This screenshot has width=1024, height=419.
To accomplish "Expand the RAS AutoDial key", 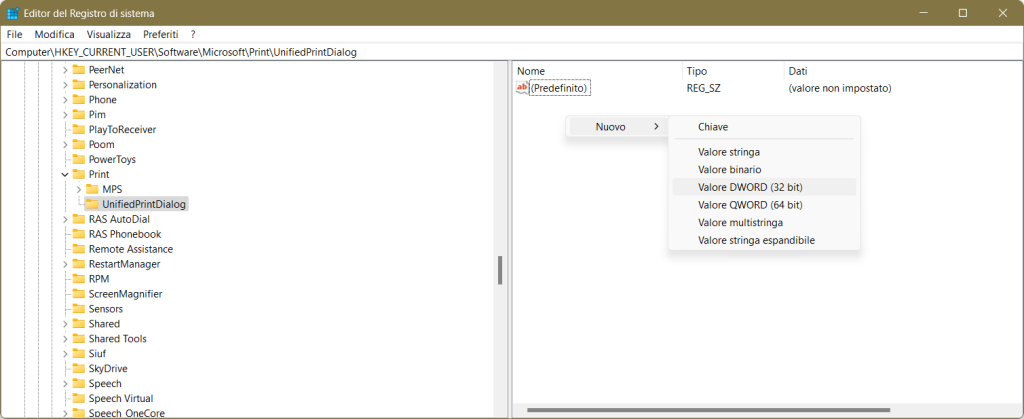I will point(65,219).
